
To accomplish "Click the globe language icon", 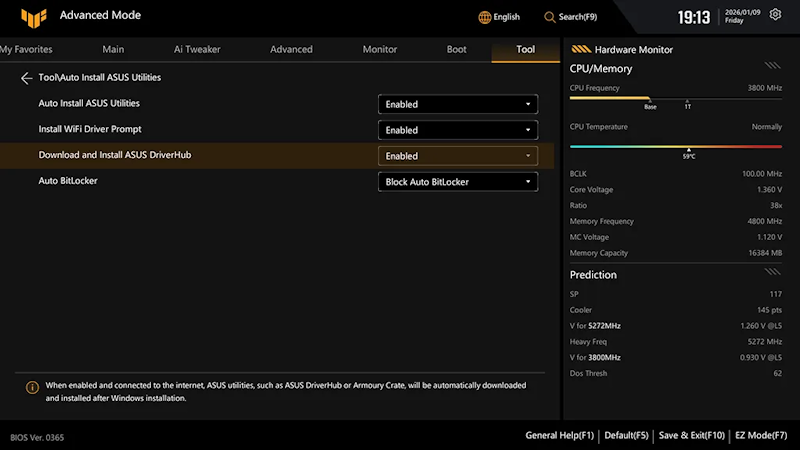I will (484, 17).
